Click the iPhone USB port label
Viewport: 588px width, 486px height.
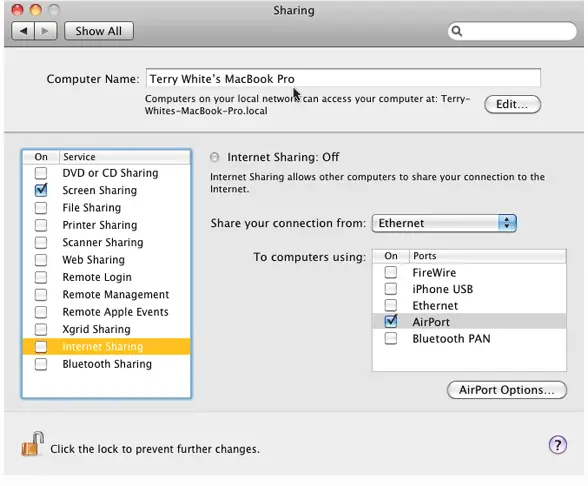(442, 289)
